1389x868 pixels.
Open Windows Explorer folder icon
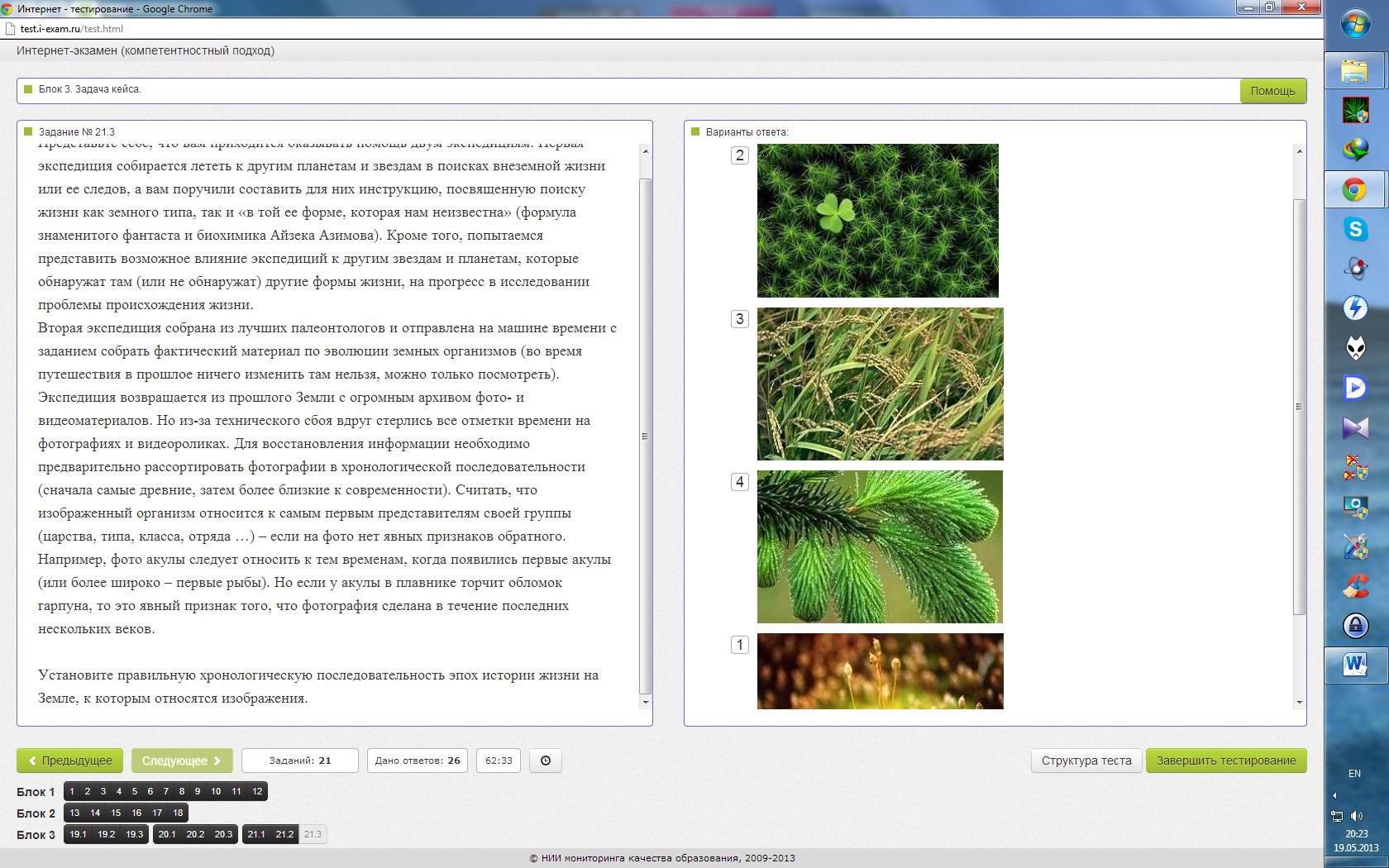[x=1355, y=71]
